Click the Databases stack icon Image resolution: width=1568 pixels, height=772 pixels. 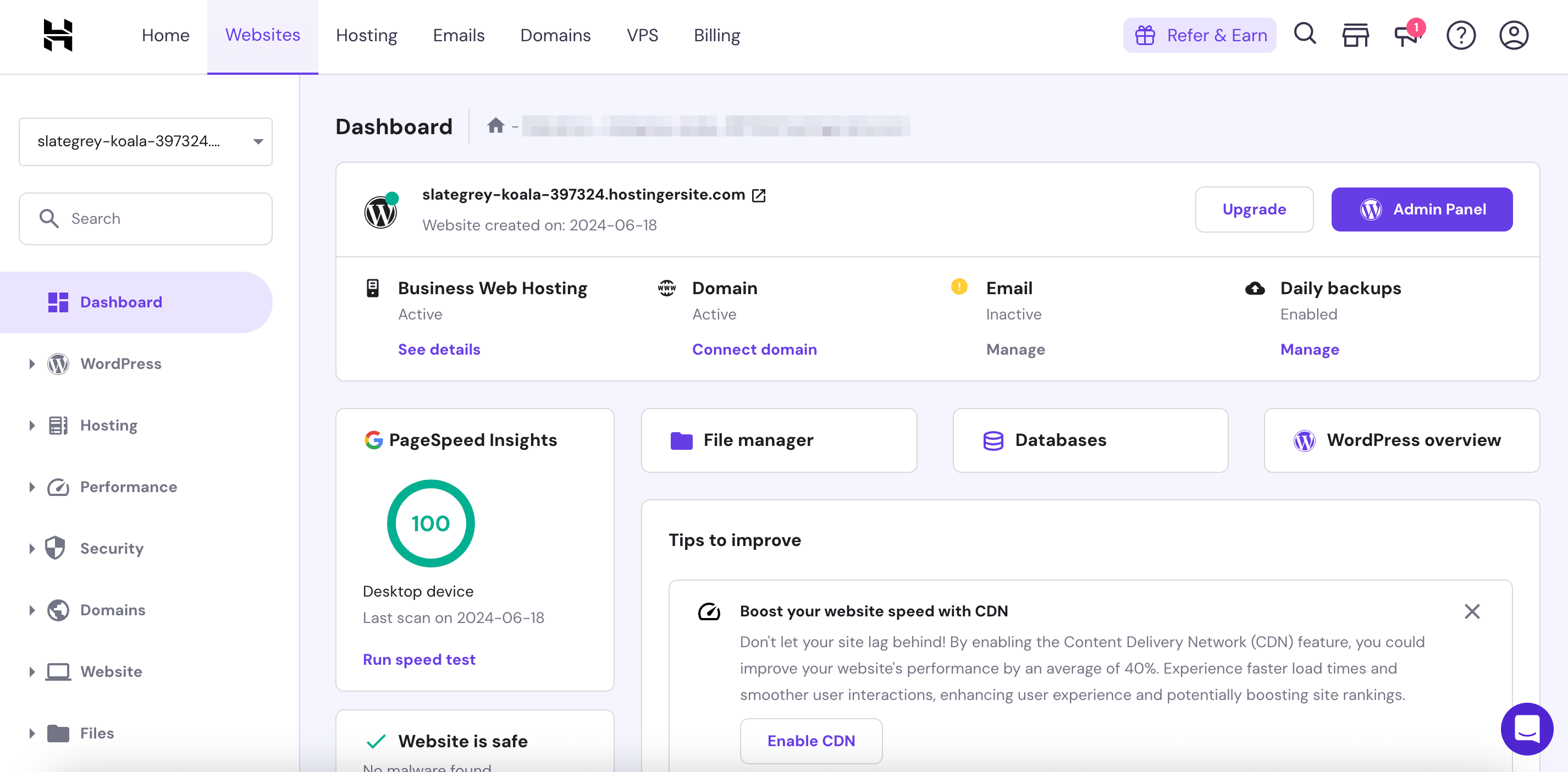[x=993, y=440]
